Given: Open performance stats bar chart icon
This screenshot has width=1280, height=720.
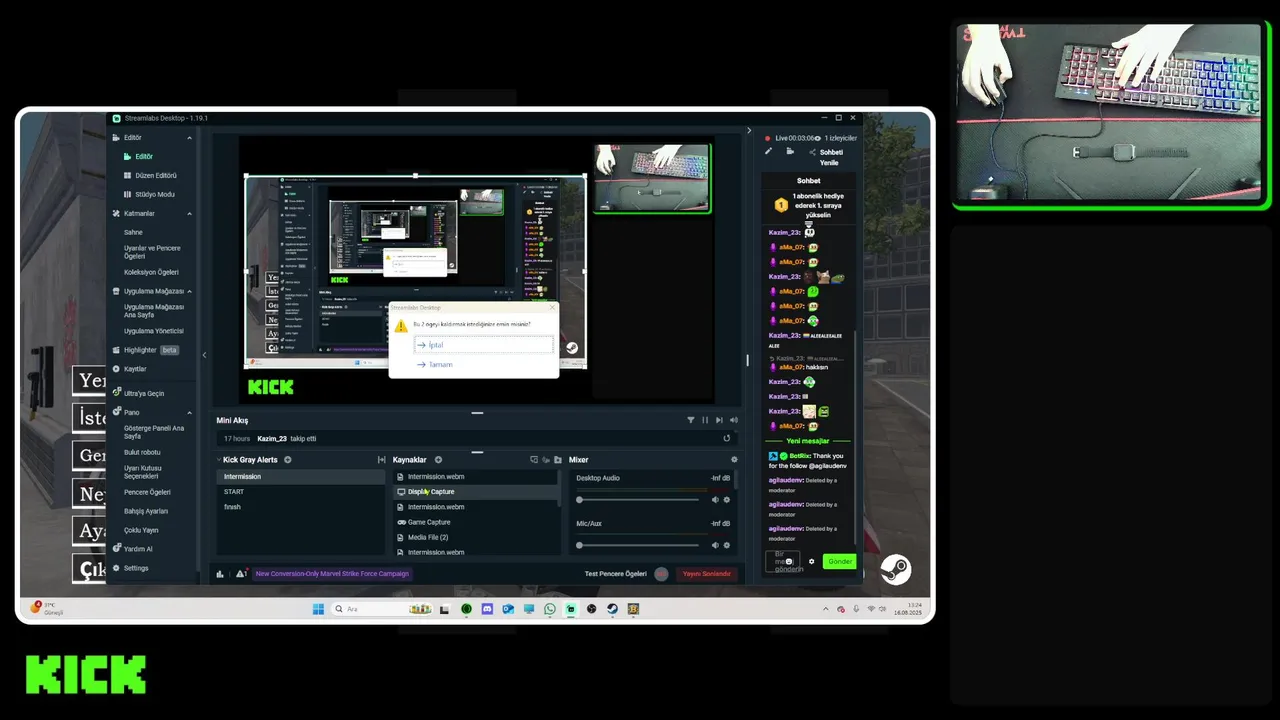Looking at the screenshot, I should 220,574.
